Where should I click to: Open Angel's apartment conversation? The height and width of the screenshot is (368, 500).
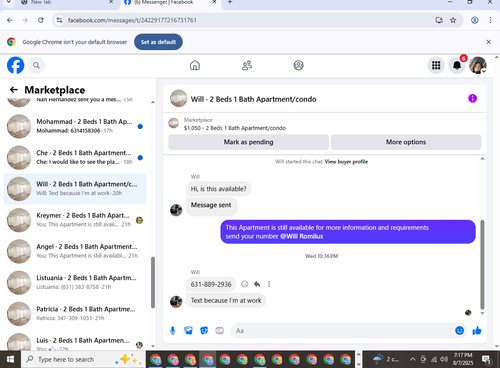point(75,251)
